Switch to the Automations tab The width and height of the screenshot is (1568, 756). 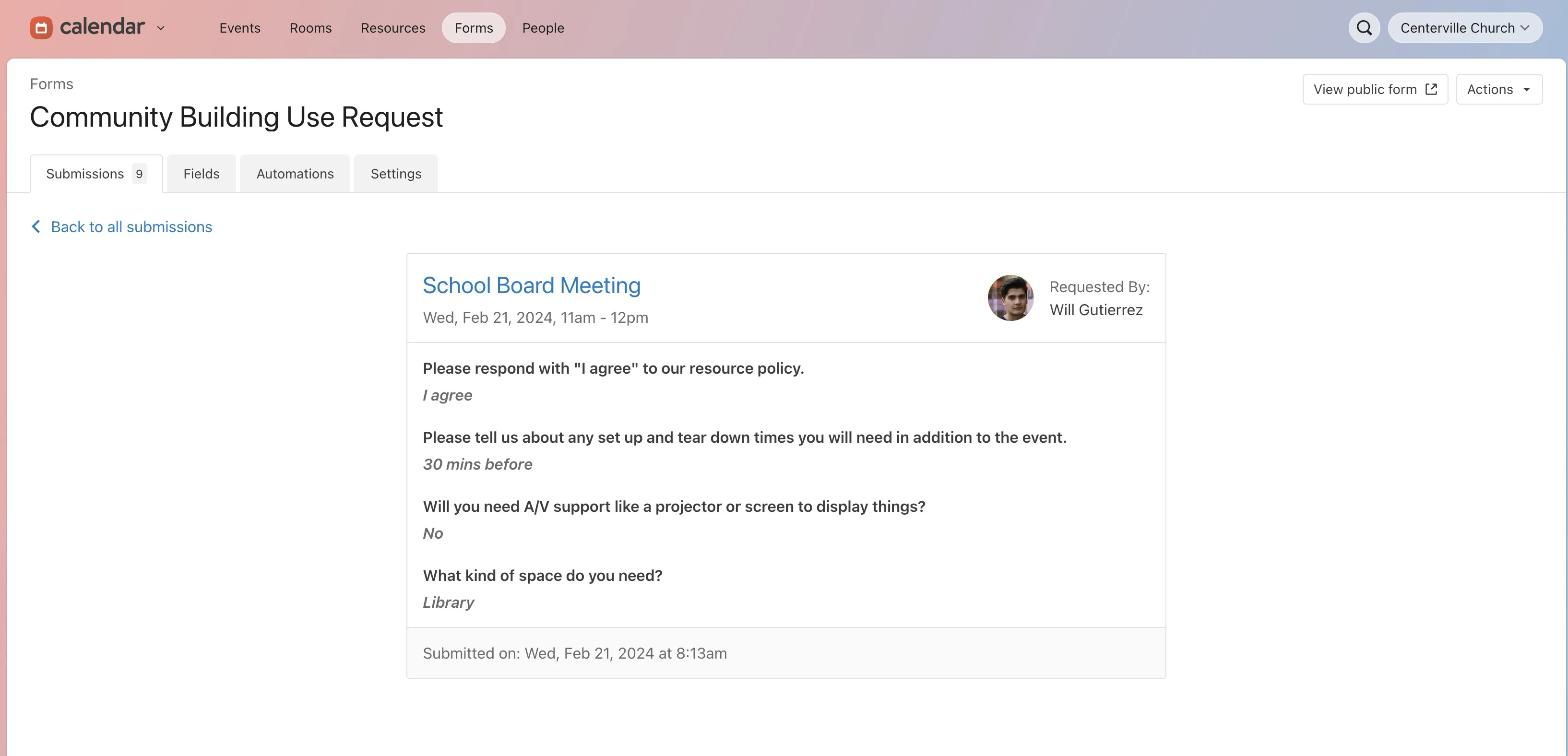tap(295, 174)
